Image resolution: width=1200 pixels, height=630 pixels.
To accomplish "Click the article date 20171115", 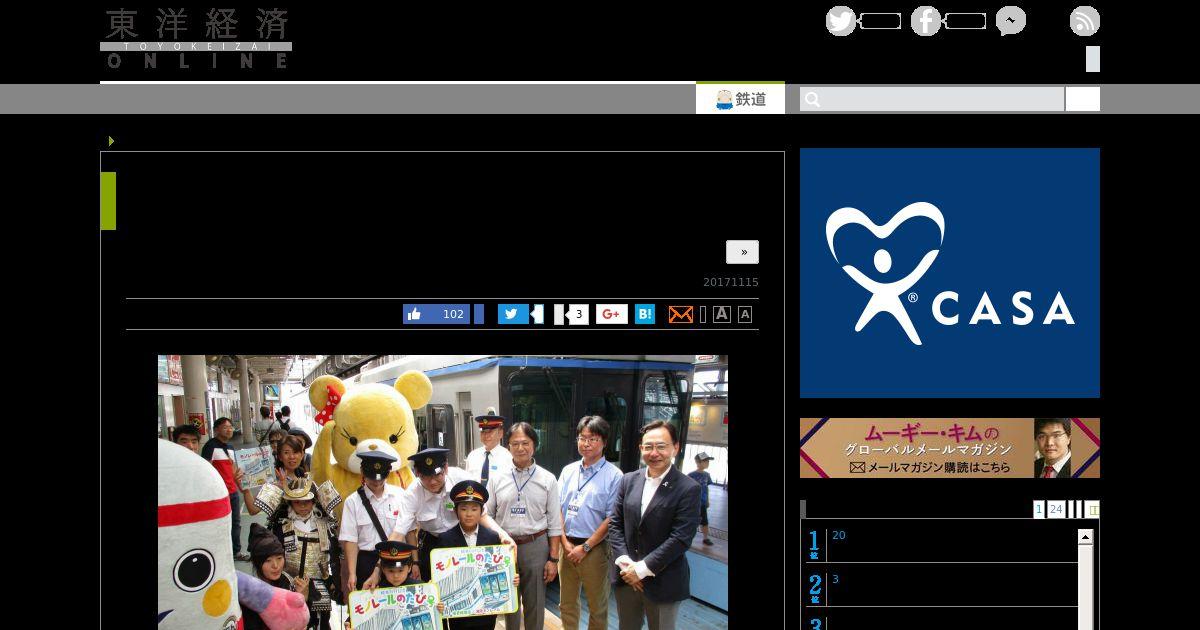I will [x=731, y=282].
